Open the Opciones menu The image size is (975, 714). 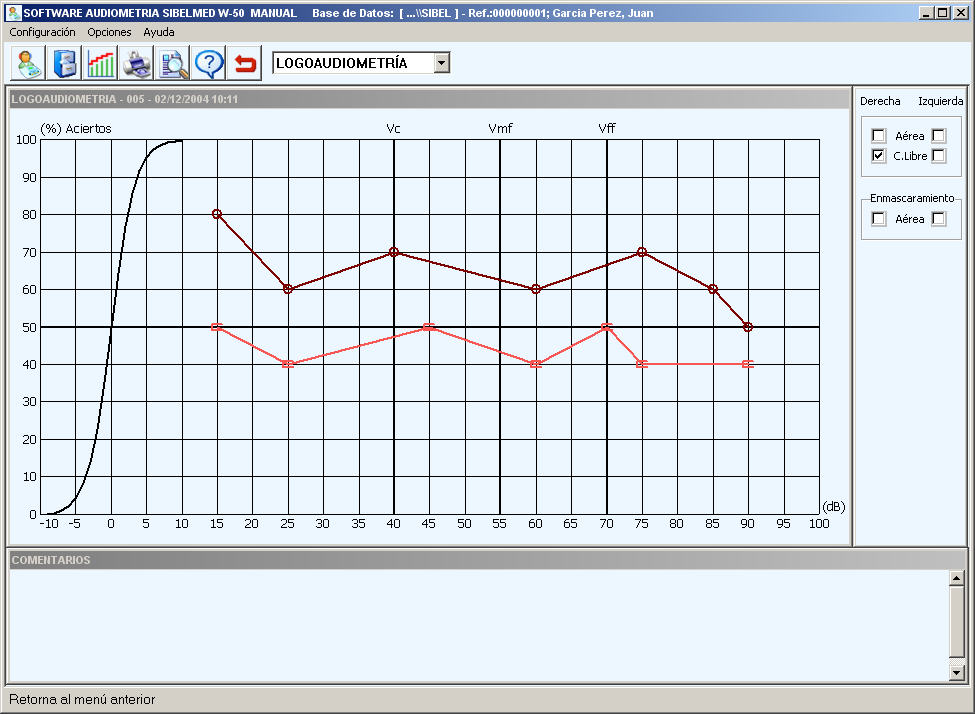109,32
